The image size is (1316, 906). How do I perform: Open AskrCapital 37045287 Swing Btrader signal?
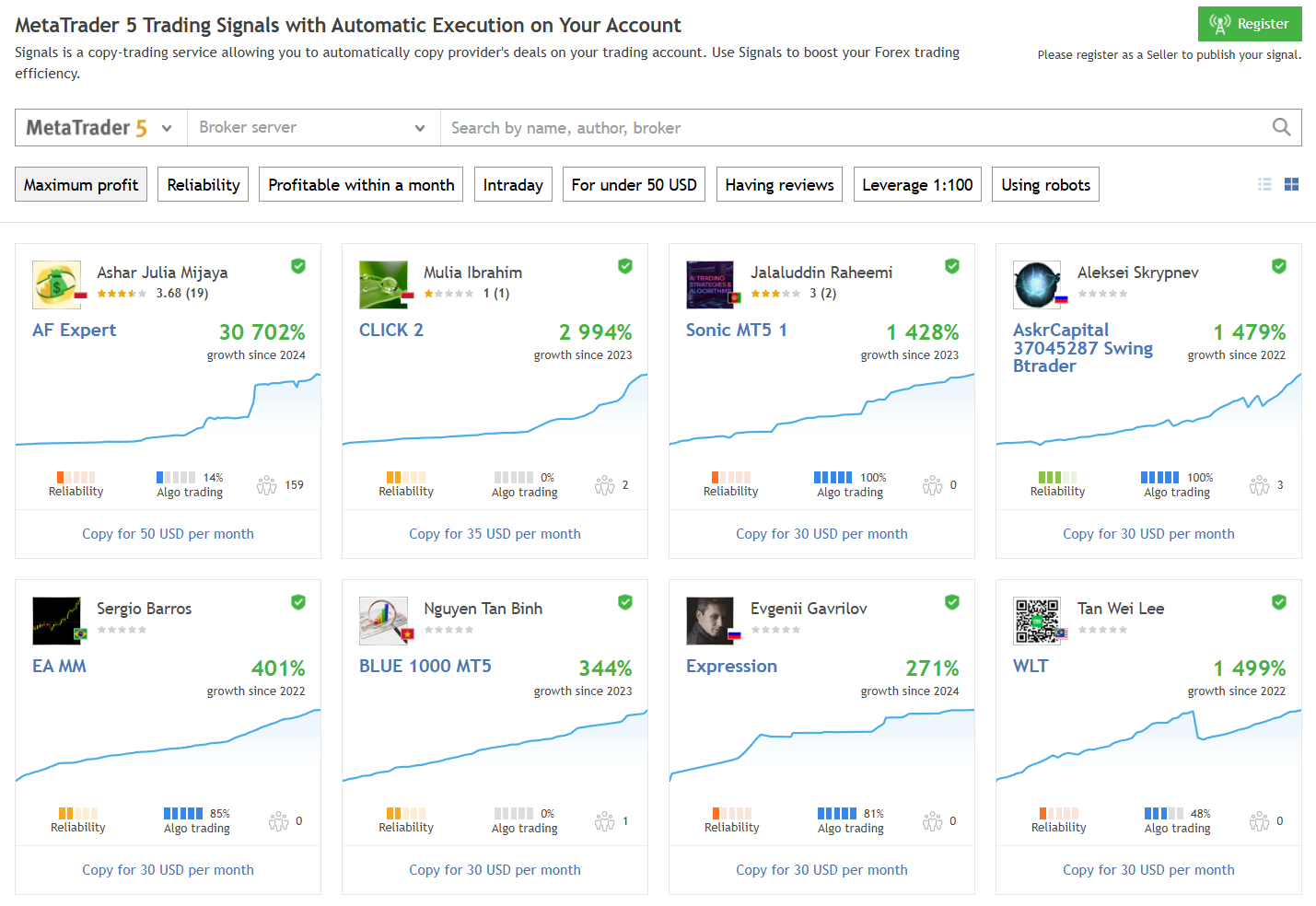[1083, 347]
